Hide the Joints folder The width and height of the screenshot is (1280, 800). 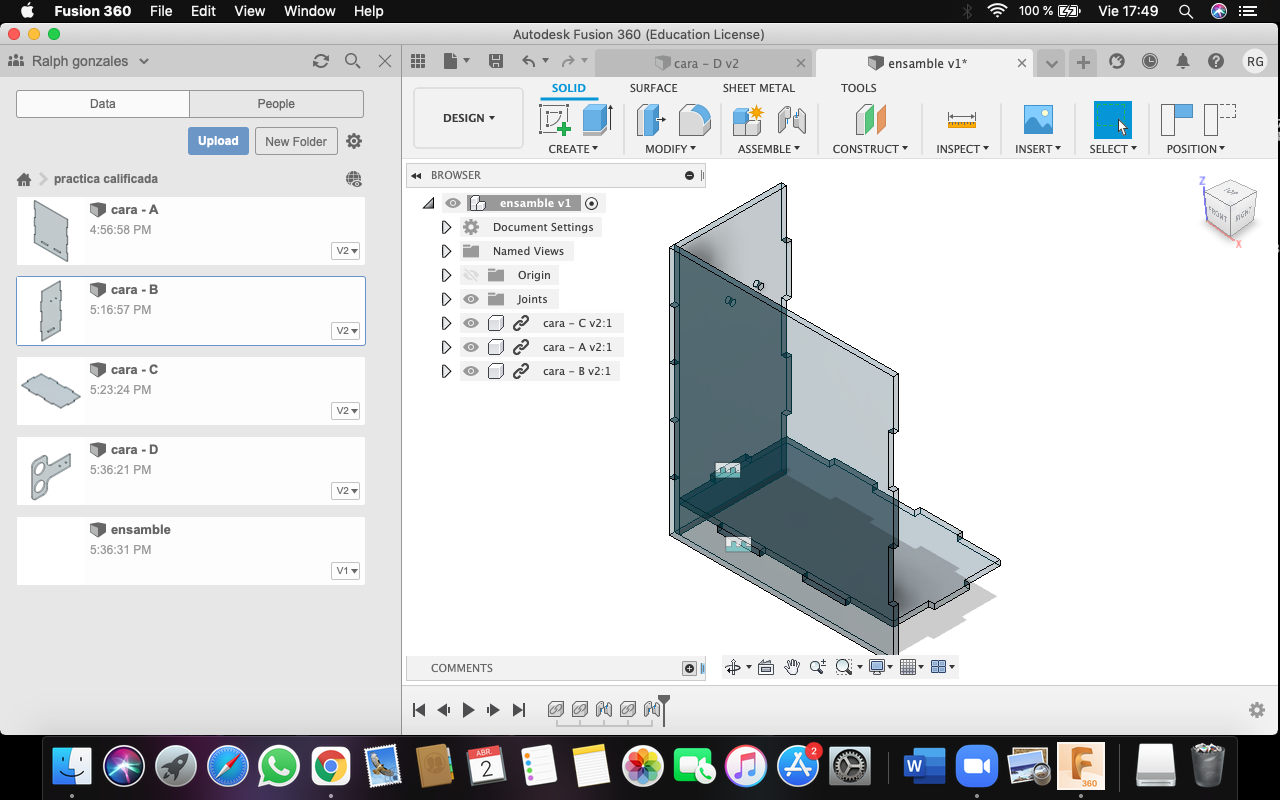pyautogui.click(x=471, y=299)
